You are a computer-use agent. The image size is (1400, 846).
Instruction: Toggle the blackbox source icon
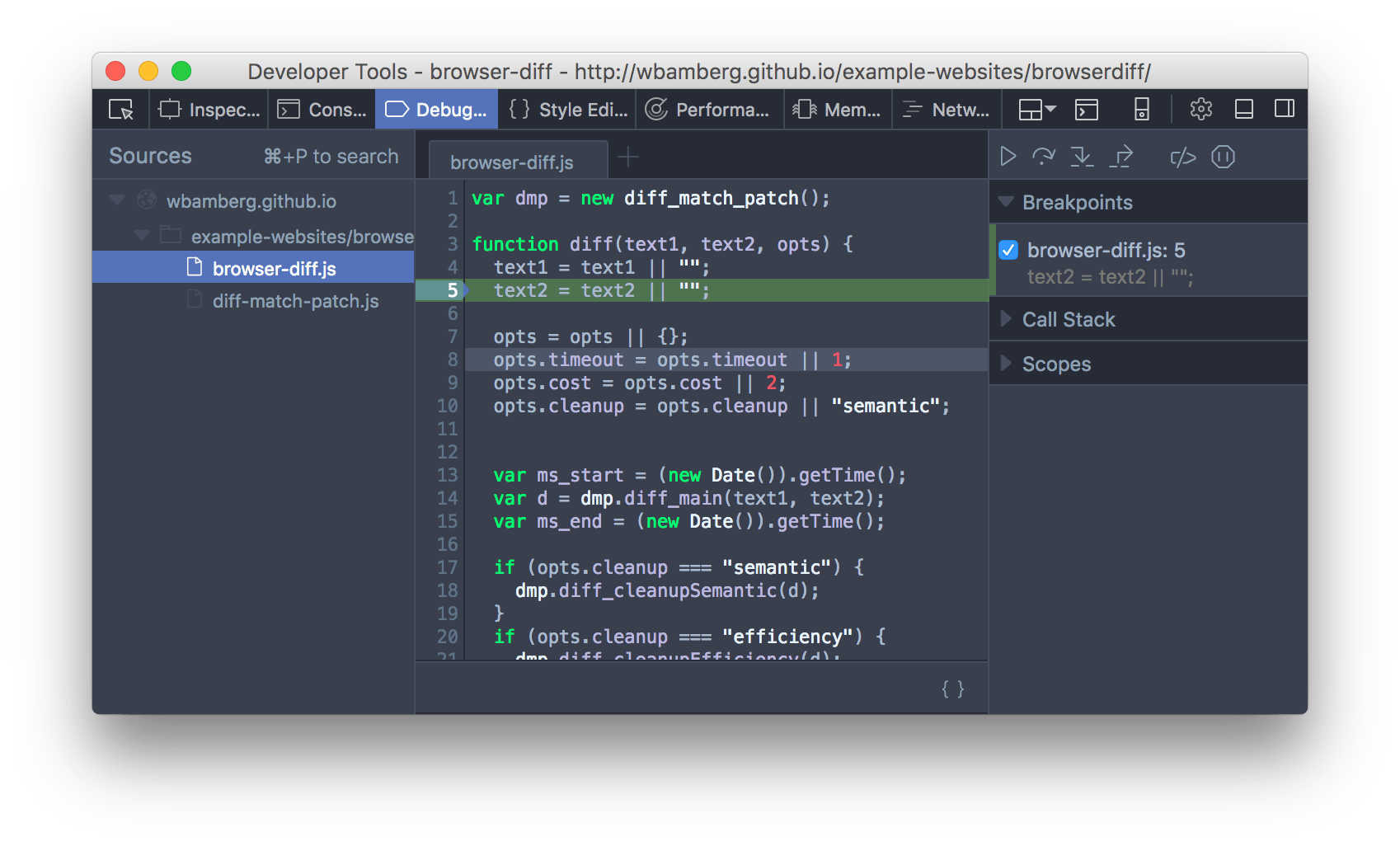(x=1182, y=157)
